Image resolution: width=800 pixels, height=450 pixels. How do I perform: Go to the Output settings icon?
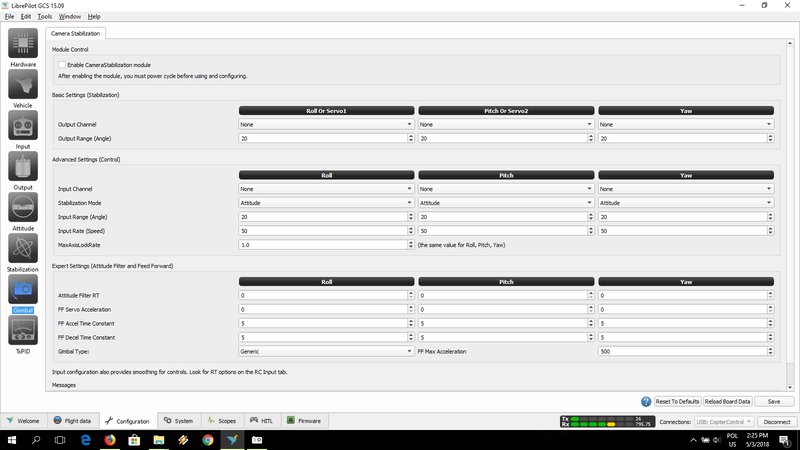[23, 167]
